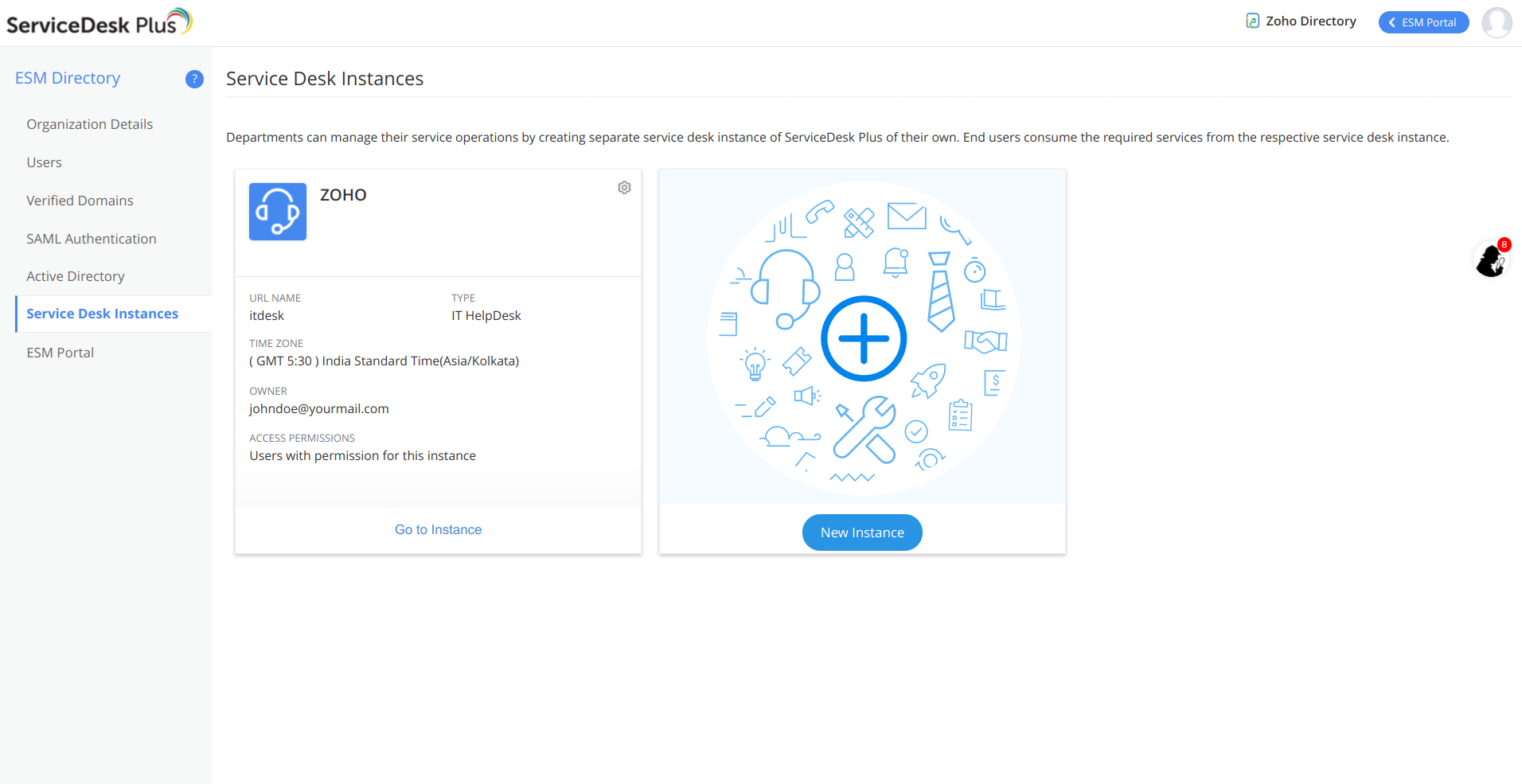Open the user profile avatar
1522x784 pixels.
coord(1497,22)
